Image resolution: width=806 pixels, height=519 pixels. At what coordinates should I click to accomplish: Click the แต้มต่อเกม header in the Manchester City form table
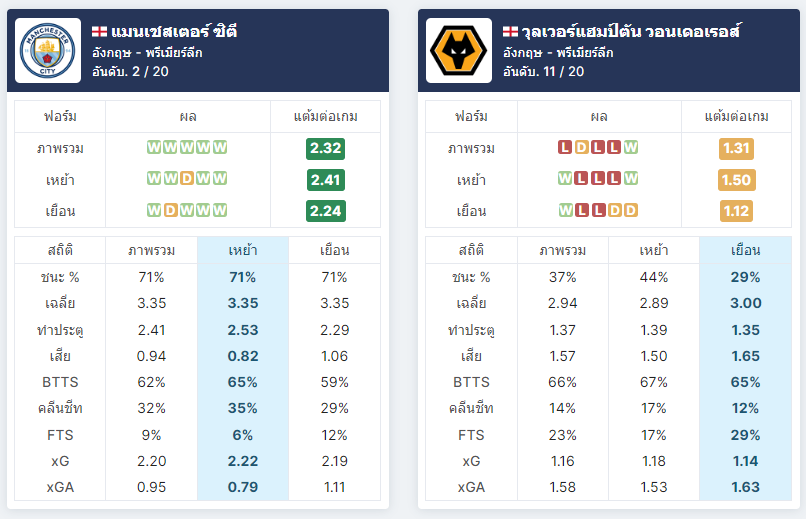pyautogui.click(x=325, y=117)
